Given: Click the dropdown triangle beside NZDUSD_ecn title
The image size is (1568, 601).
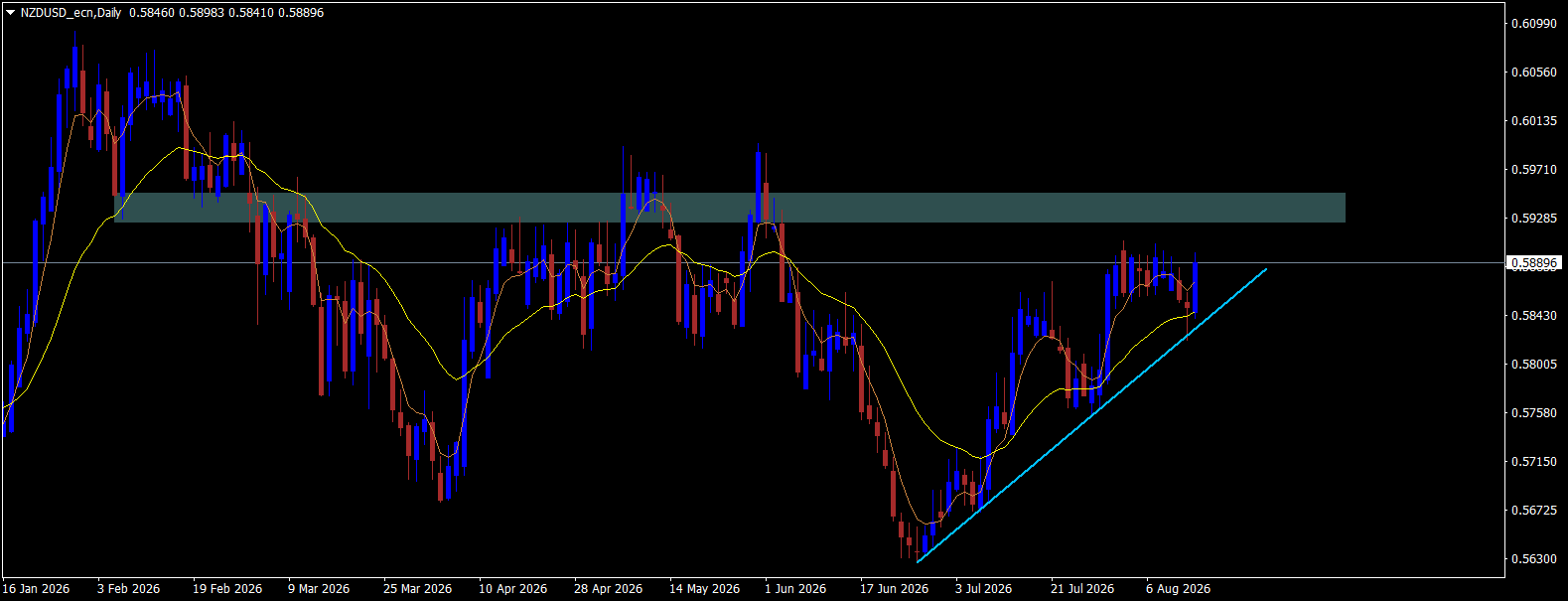Looking at the screenshot, I should click(x=11, y=13).
